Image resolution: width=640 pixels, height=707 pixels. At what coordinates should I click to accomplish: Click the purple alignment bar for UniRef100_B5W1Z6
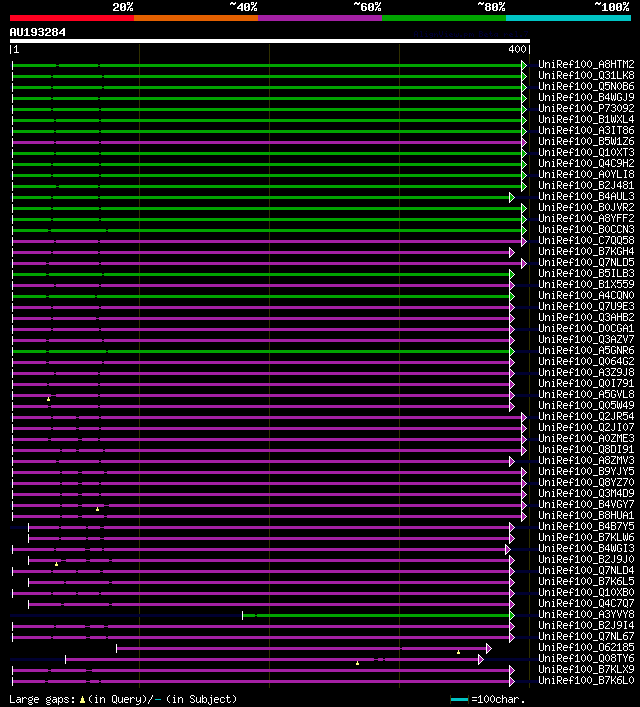pos(267,142)
